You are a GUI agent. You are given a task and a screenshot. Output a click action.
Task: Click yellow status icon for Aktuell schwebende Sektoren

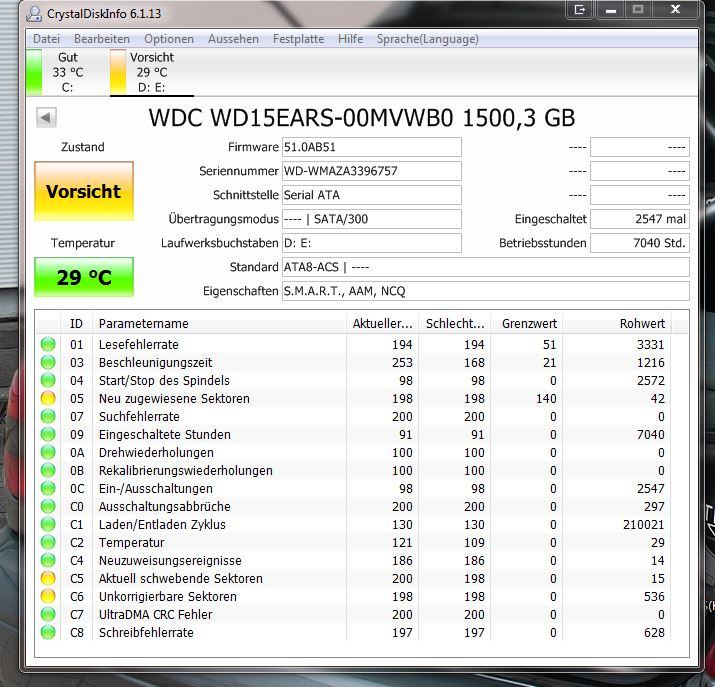48,579
